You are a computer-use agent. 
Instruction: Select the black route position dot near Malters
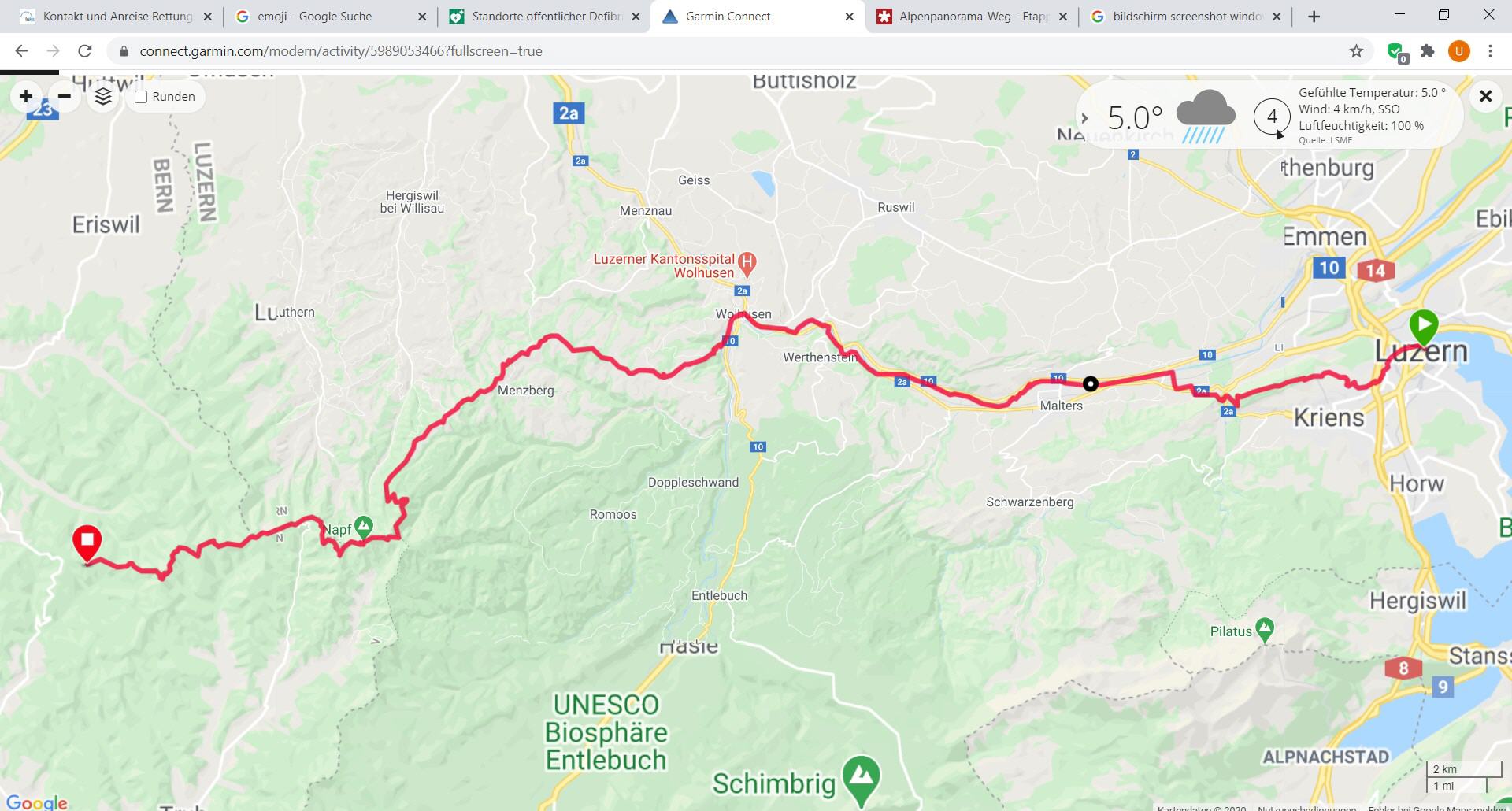(1091, 383)
